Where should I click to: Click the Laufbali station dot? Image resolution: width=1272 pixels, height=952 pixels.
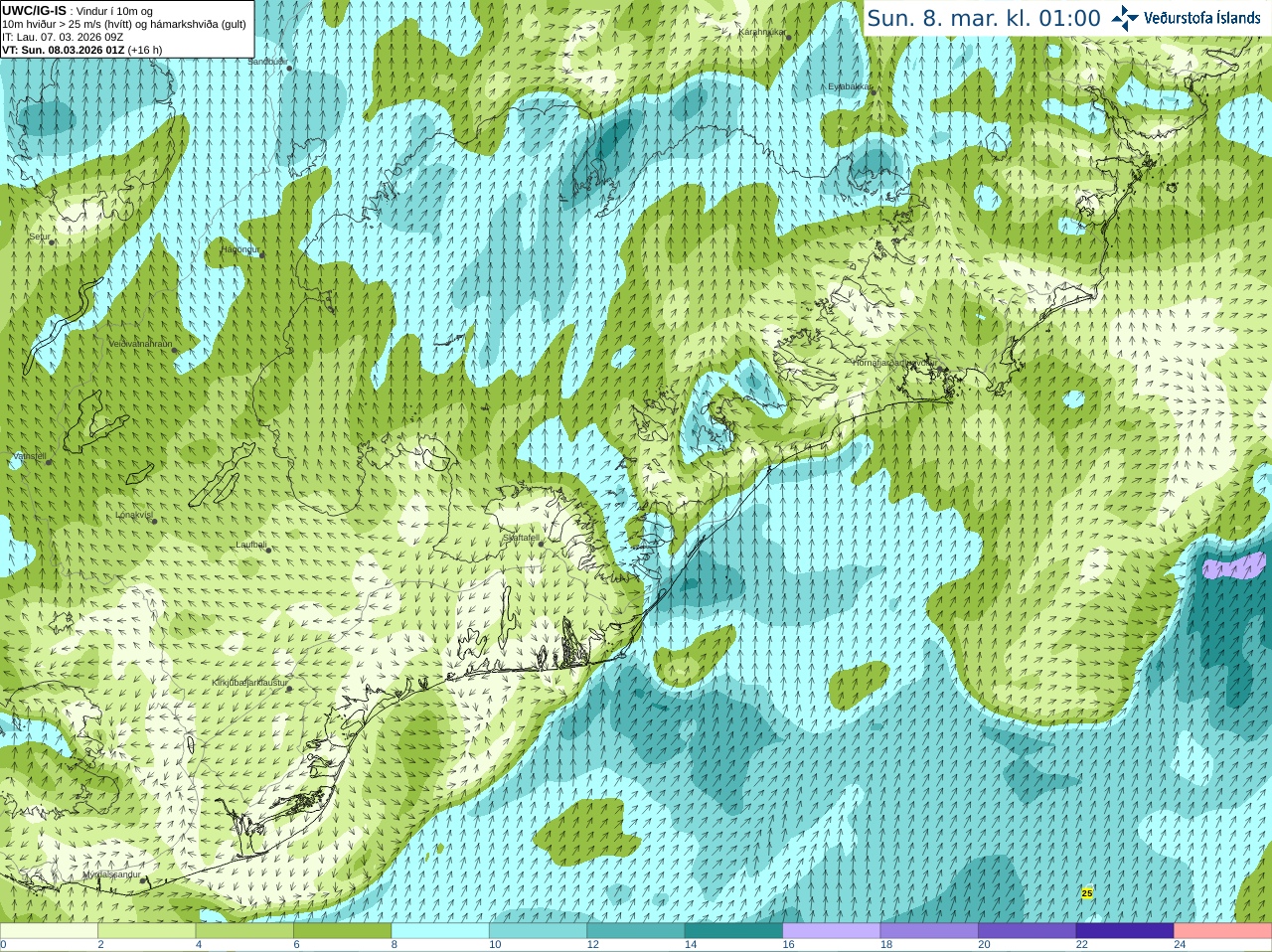tap(268, 550)
